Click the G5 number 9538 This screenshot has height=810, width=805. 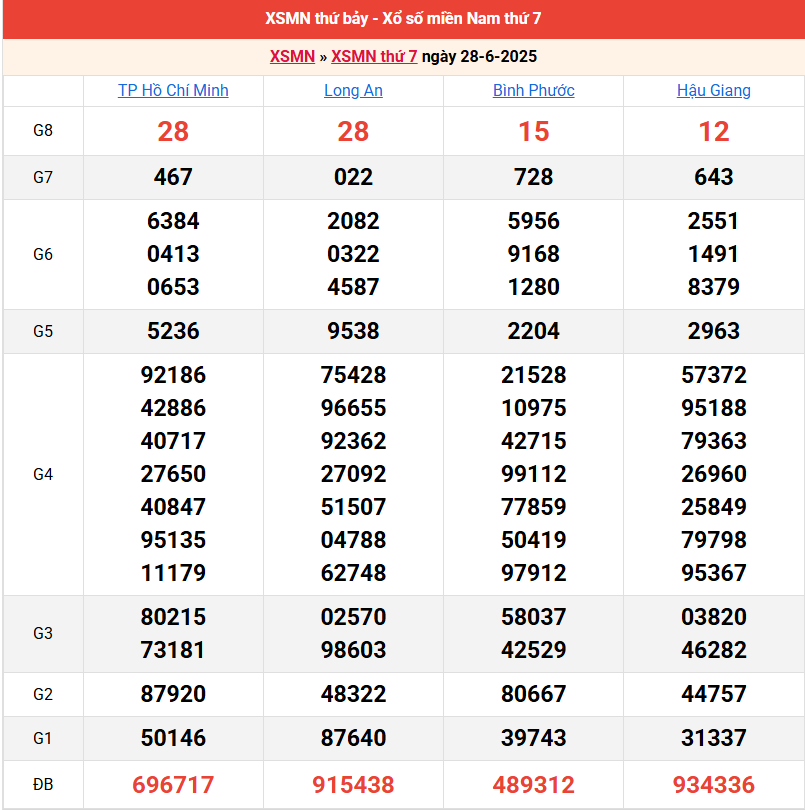pyautogui.click(x=353, y=331)
